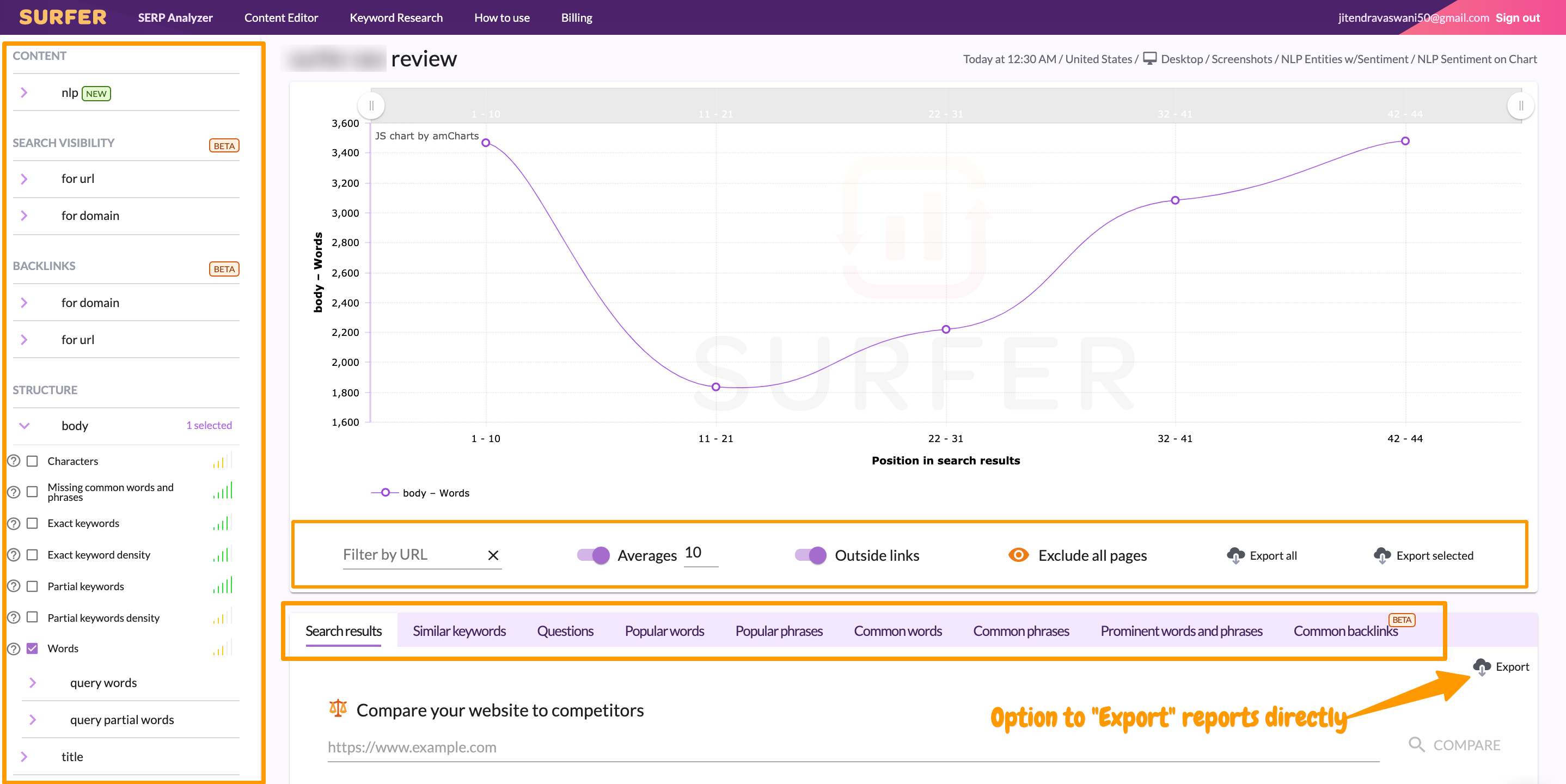Screen dimensions: 1566x784
Task: Collapse the body structure section
Action: 25,425
